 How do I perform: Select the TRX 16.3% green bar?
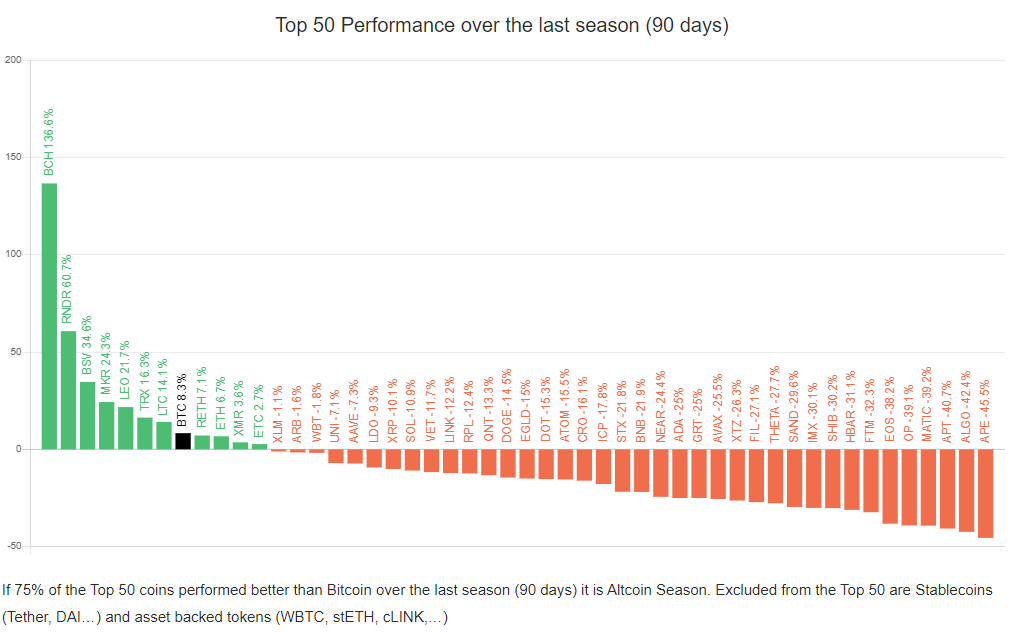(144, 433)
